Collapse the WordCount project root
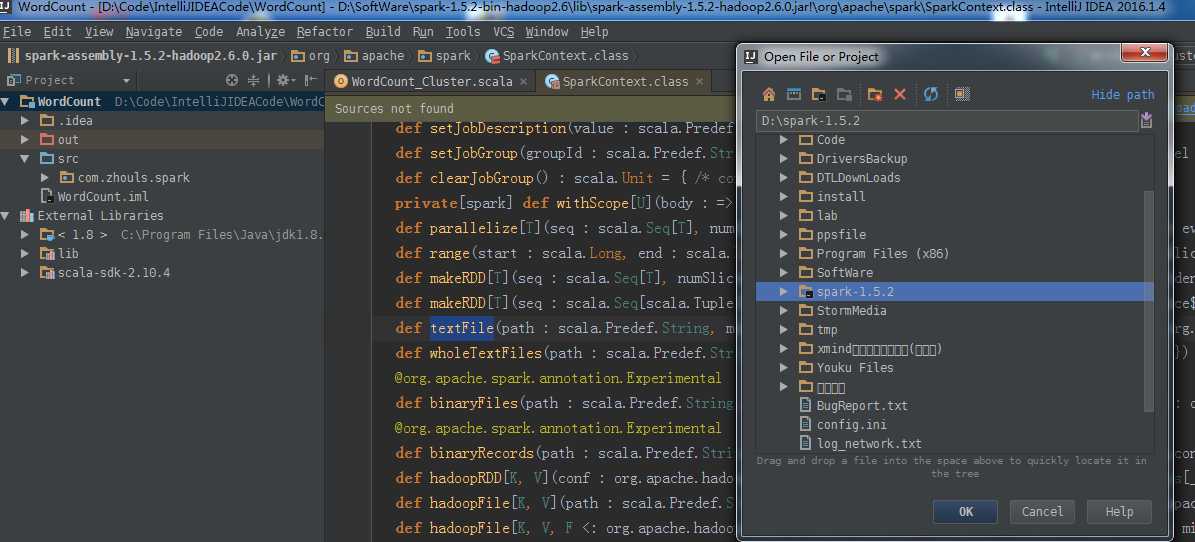1195x542 pixels. (6, 101)
